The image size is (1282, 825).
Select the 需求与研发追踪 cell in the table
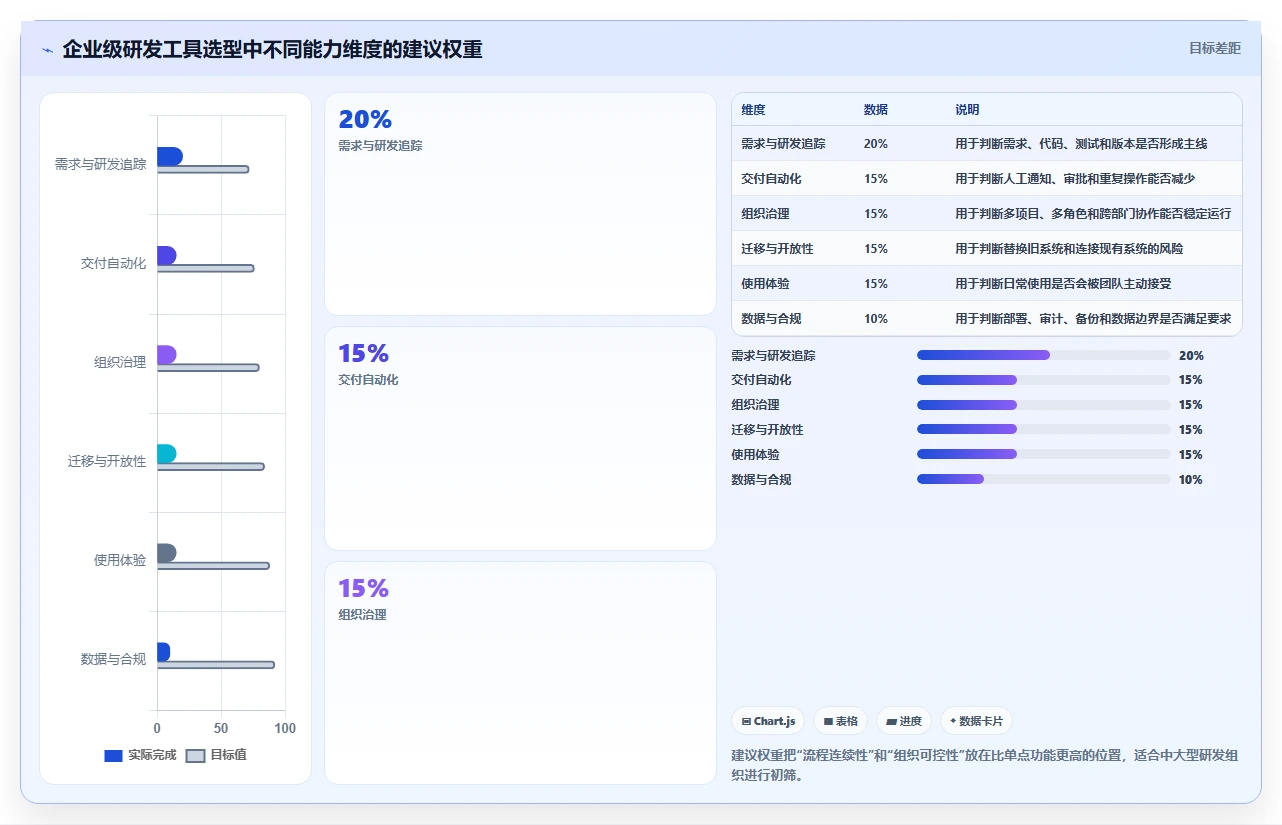click(x=783, y=144)
